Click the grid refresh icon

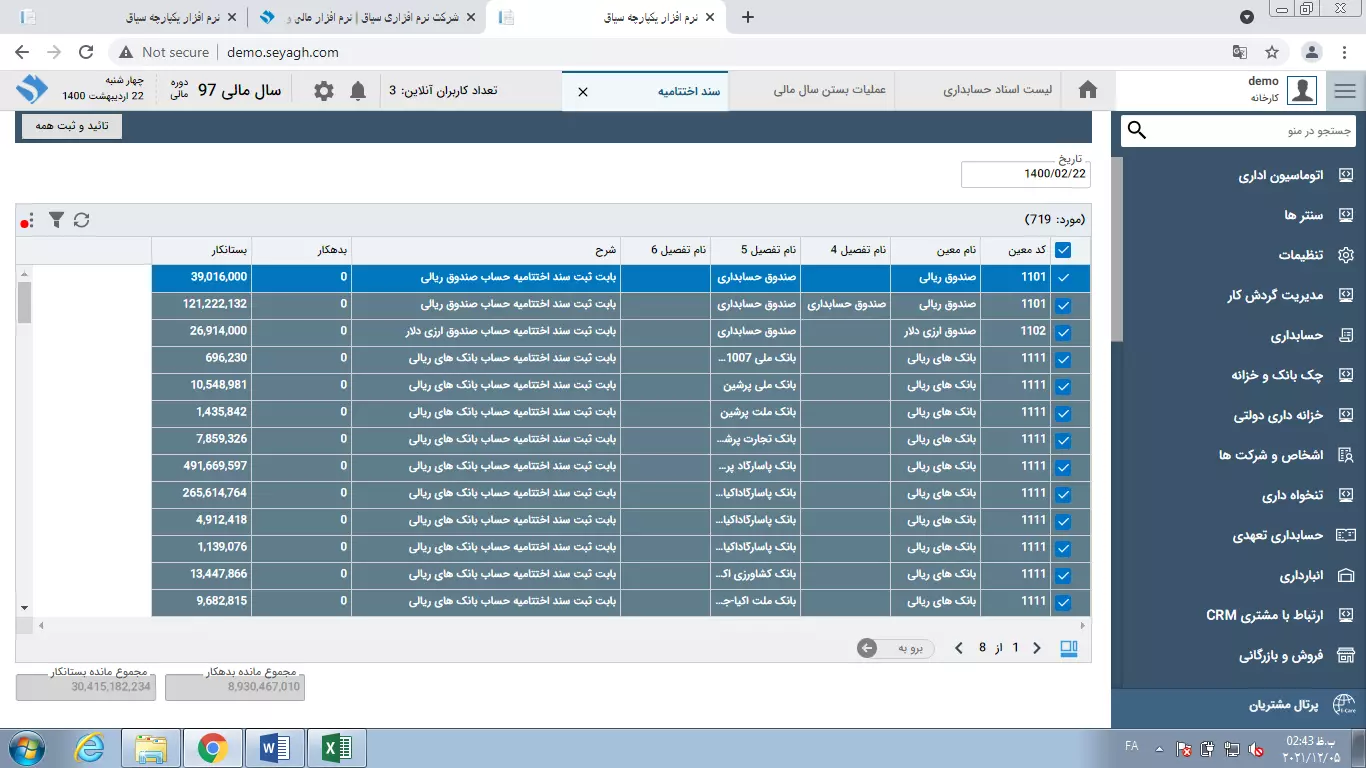click(82, 220)
